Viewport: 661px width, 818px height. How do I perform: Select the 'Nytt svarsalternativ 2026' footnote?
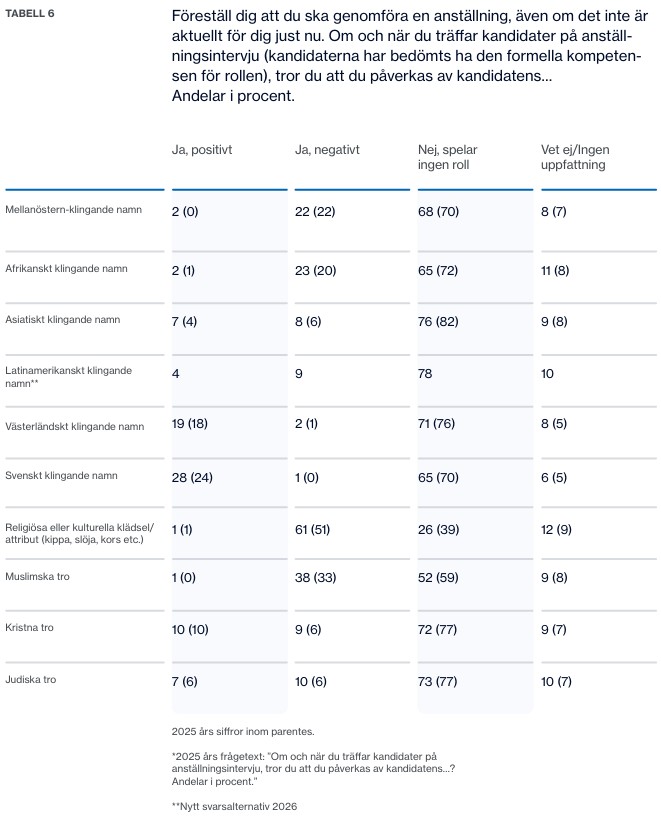point(234,807)
